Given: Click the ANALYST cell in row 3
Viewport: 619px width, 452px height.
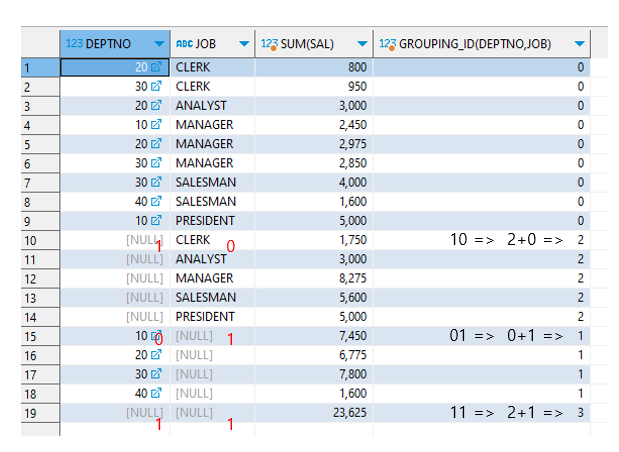Looking at the screenshot, I should 212,105.
